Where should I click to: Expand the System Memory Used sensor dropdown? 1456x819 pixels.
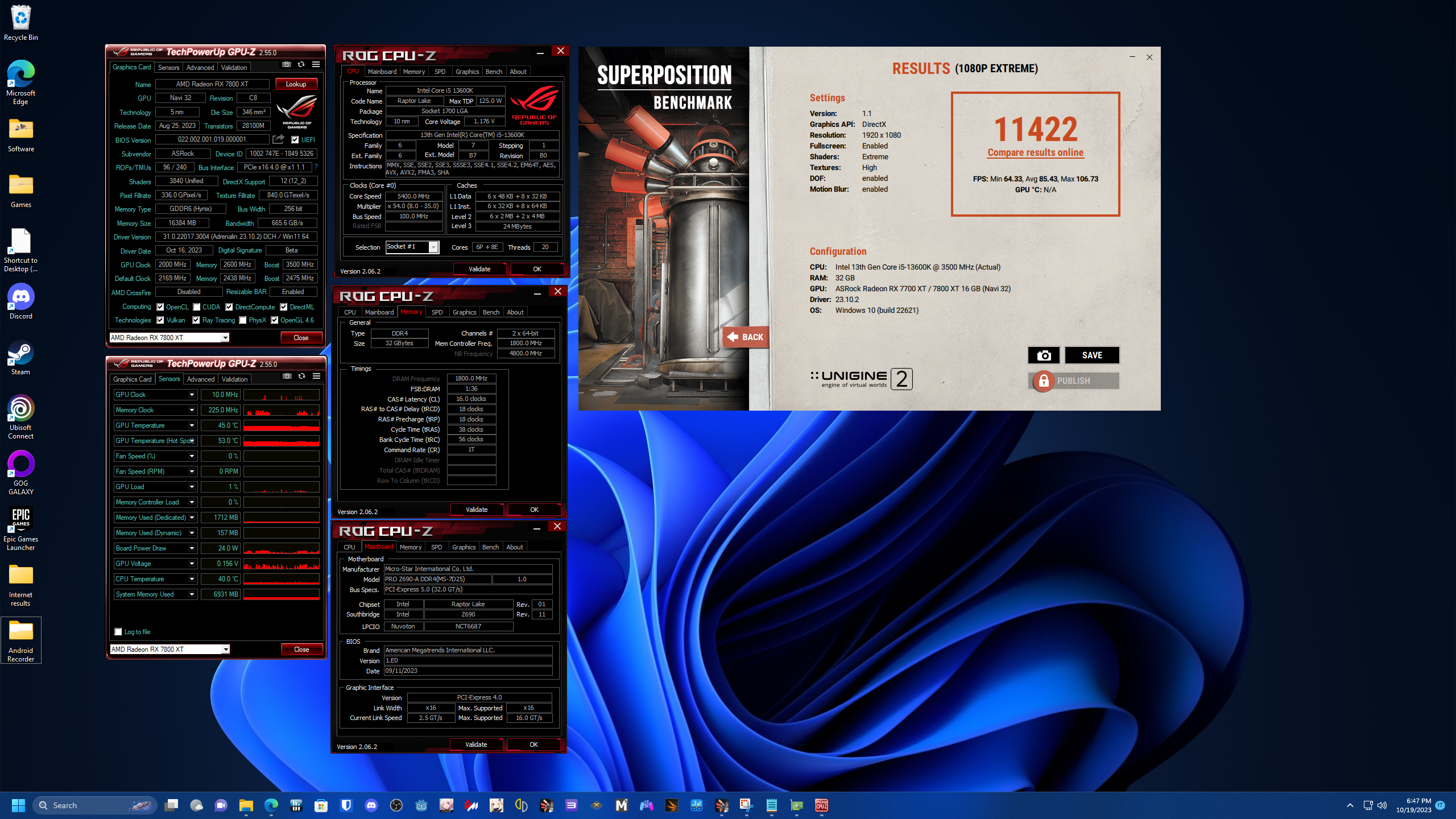192,594
